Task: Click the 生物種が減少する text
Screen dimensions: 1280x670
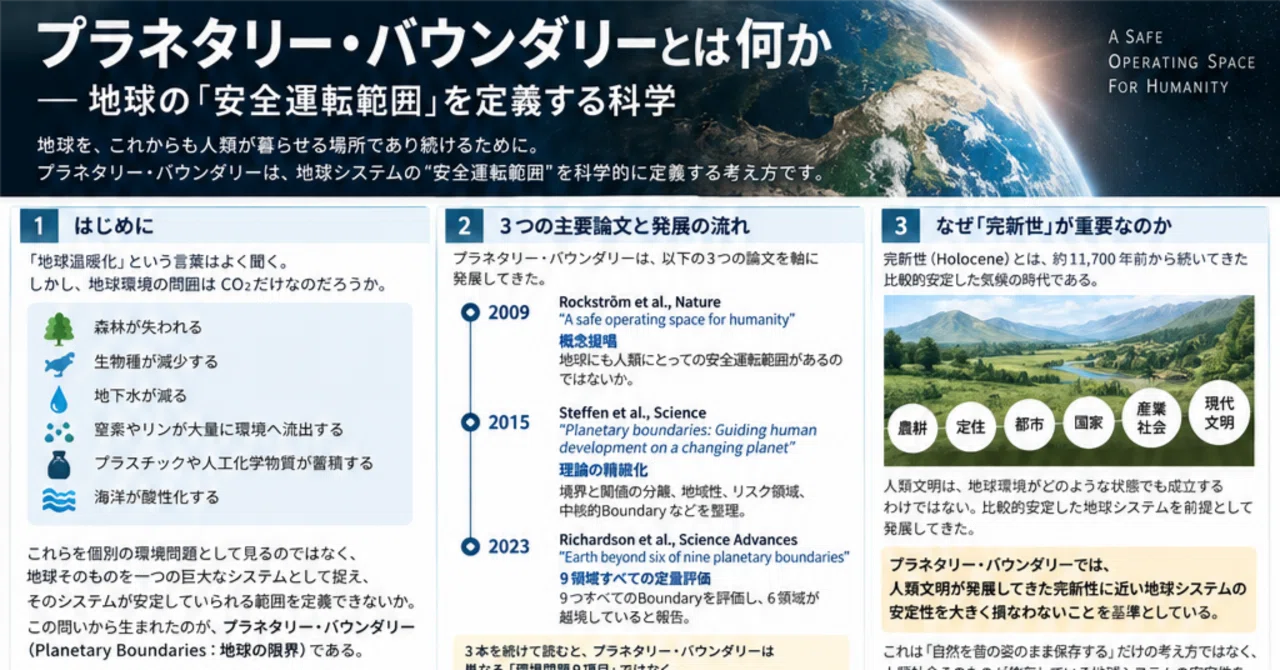Action: point(156,362)
